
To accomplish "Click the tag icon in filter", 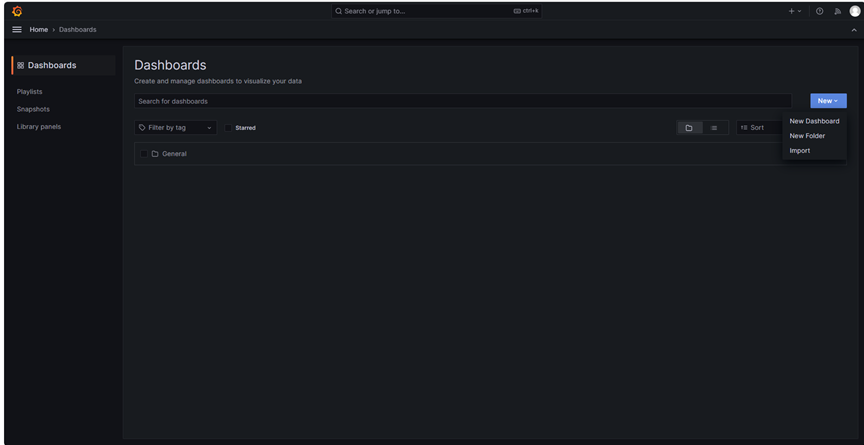I will (x=142, y=128).
